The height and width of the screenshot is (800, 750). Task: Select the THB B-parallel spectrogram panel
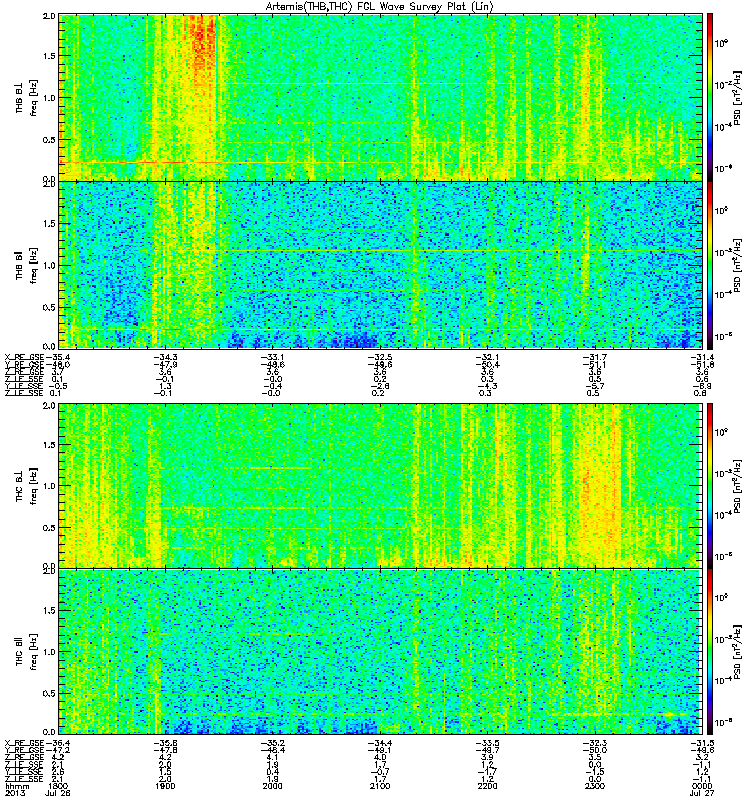[x=380, y=265]
